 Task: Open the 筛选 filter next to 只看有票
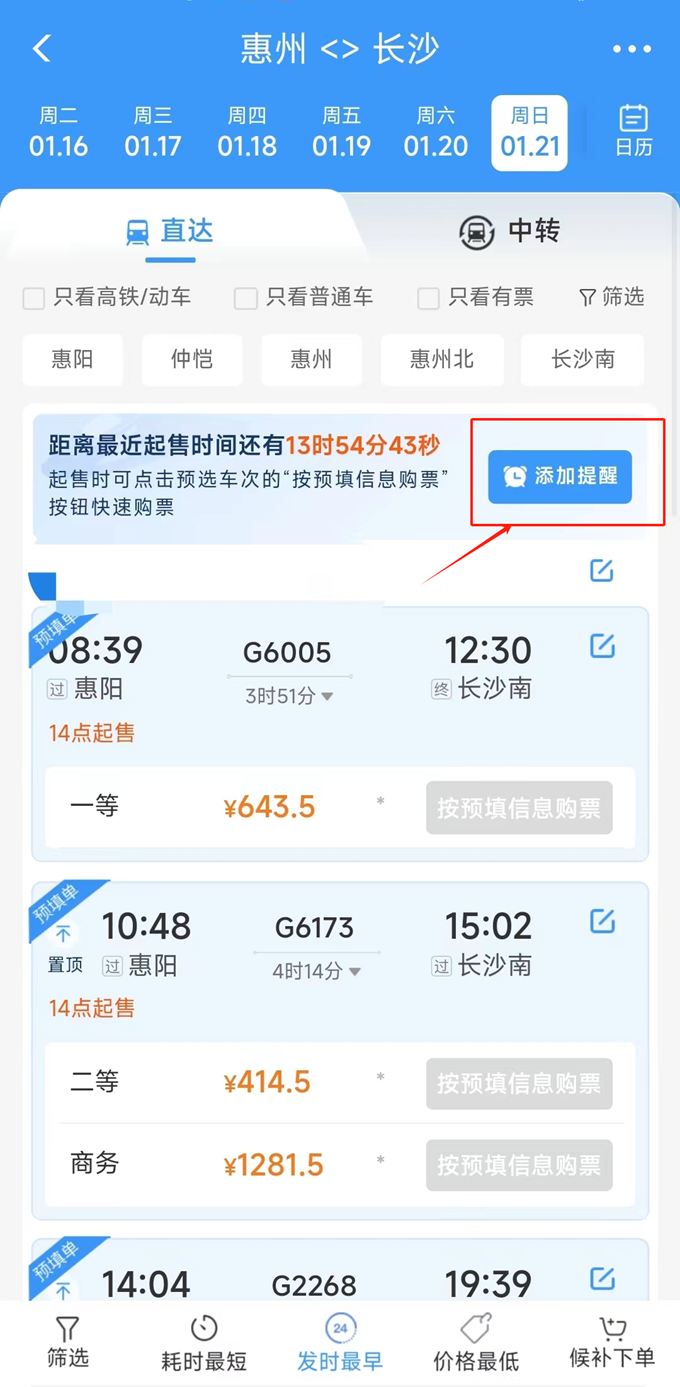coord(612,297)
